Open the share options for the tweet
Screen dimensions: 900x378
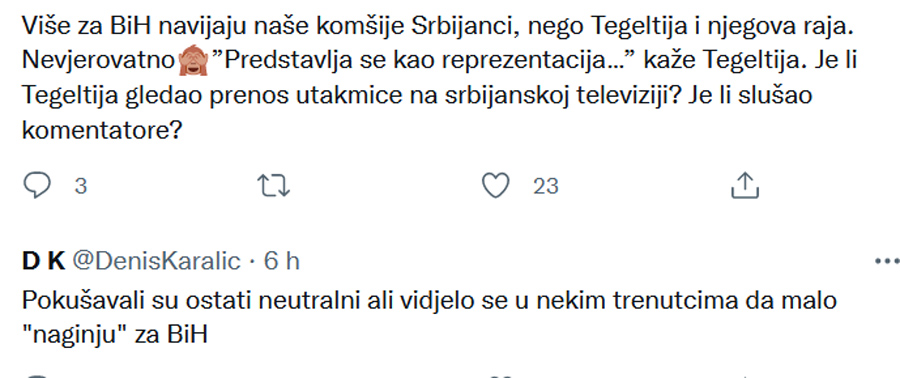746,186
